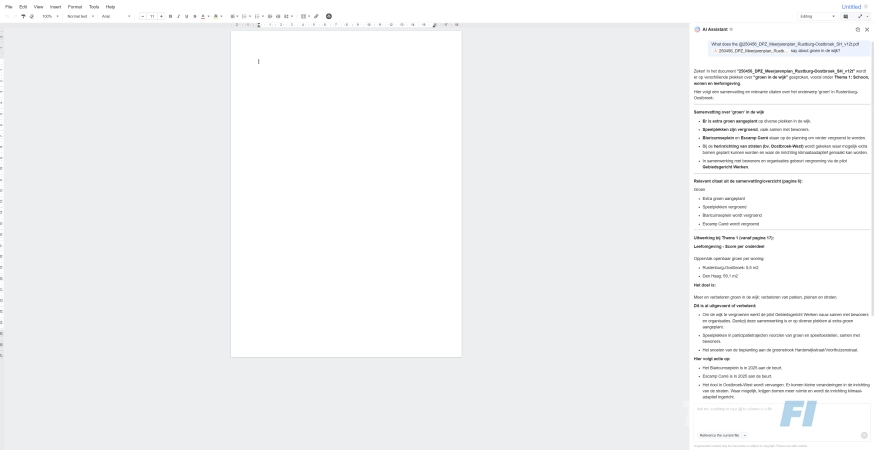Viewport: 875px width, 450px height.
Task: Apply underline formatting
Action: [x=186, y=16]
